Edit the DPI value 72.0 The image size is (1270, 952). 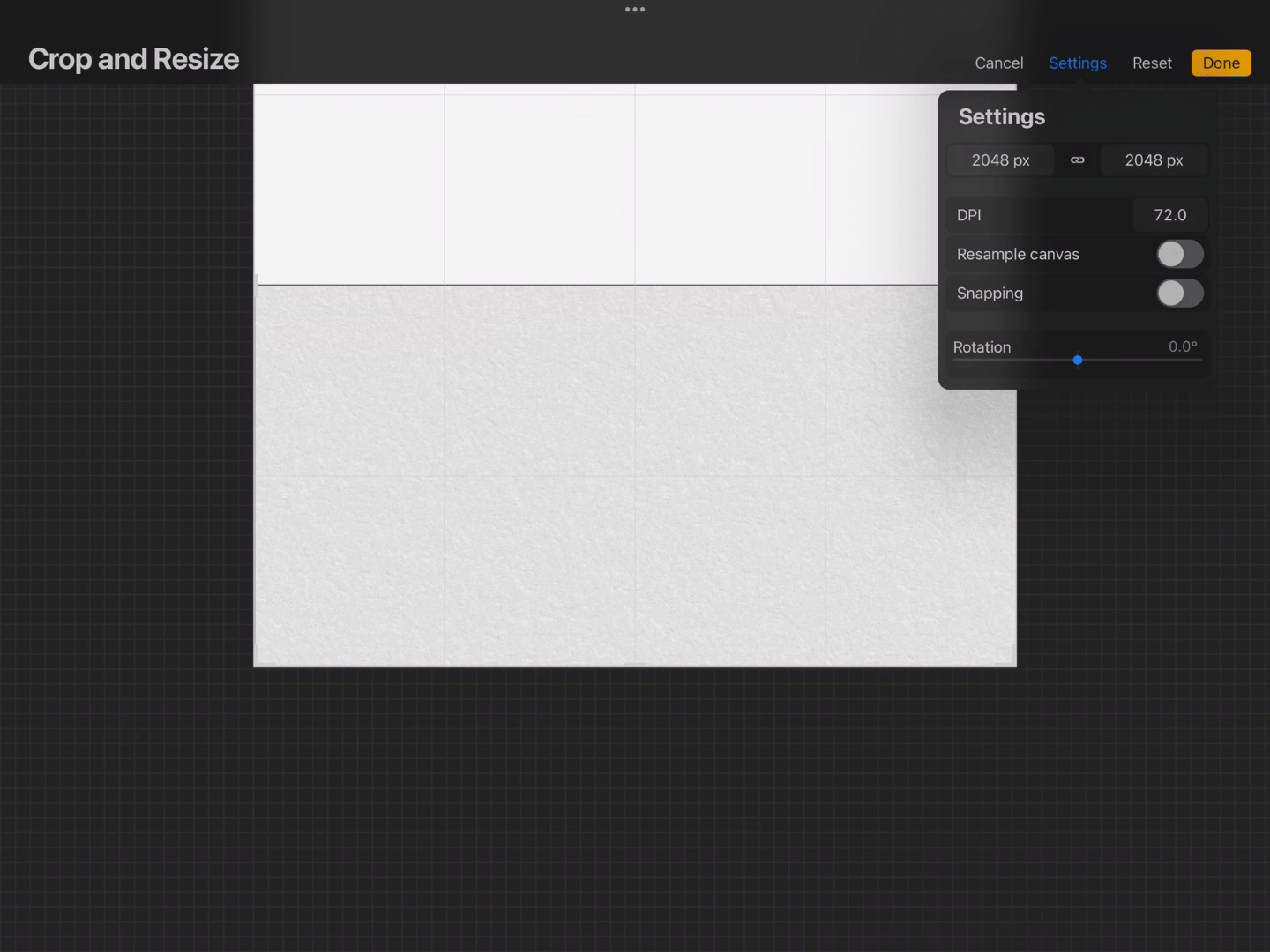point(1169,215)
